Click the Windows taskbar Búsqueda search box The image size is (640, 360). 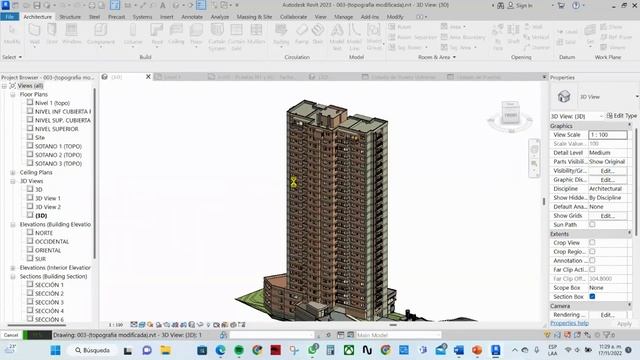tap(93, 350)
